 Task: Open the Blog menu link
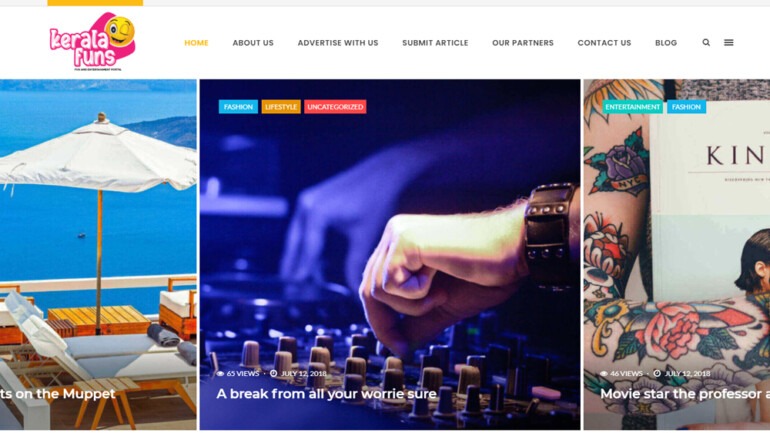point(666,43)
